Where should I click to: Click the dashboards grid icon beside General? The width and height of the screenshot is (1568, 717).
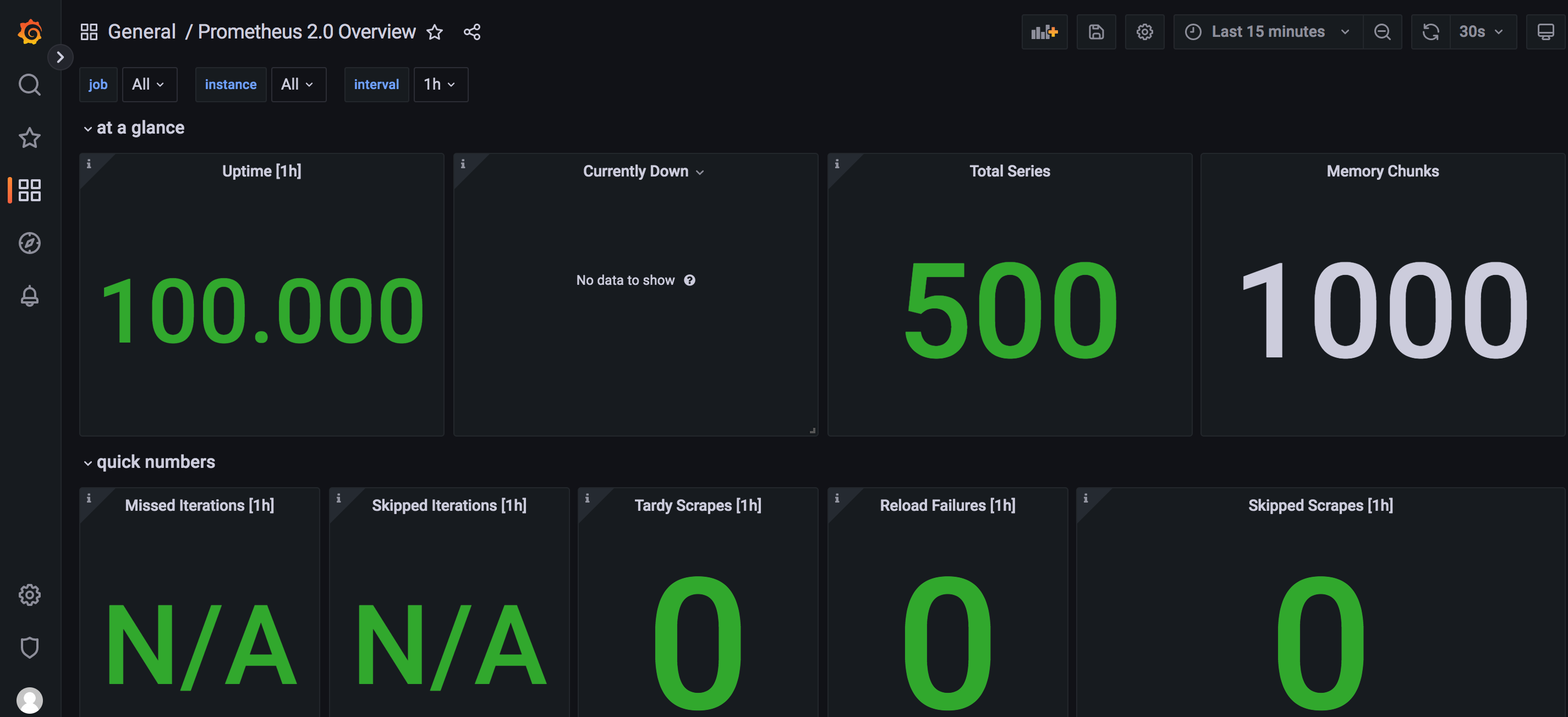coord(89,32)
